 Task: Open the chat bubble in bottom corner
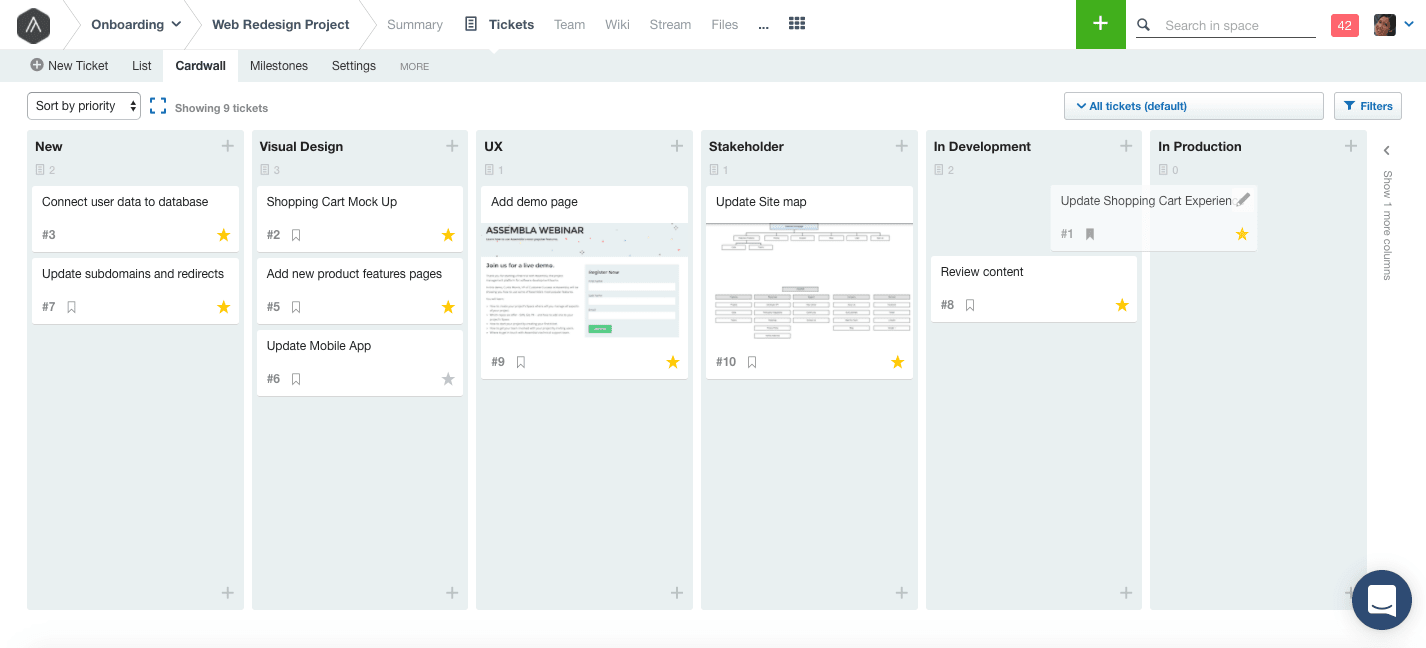(x=1382, y=600)
